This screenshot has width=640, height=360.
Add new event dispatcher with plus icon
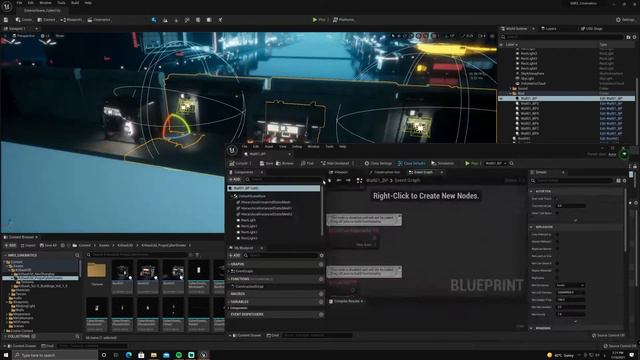tap(321, 315)
